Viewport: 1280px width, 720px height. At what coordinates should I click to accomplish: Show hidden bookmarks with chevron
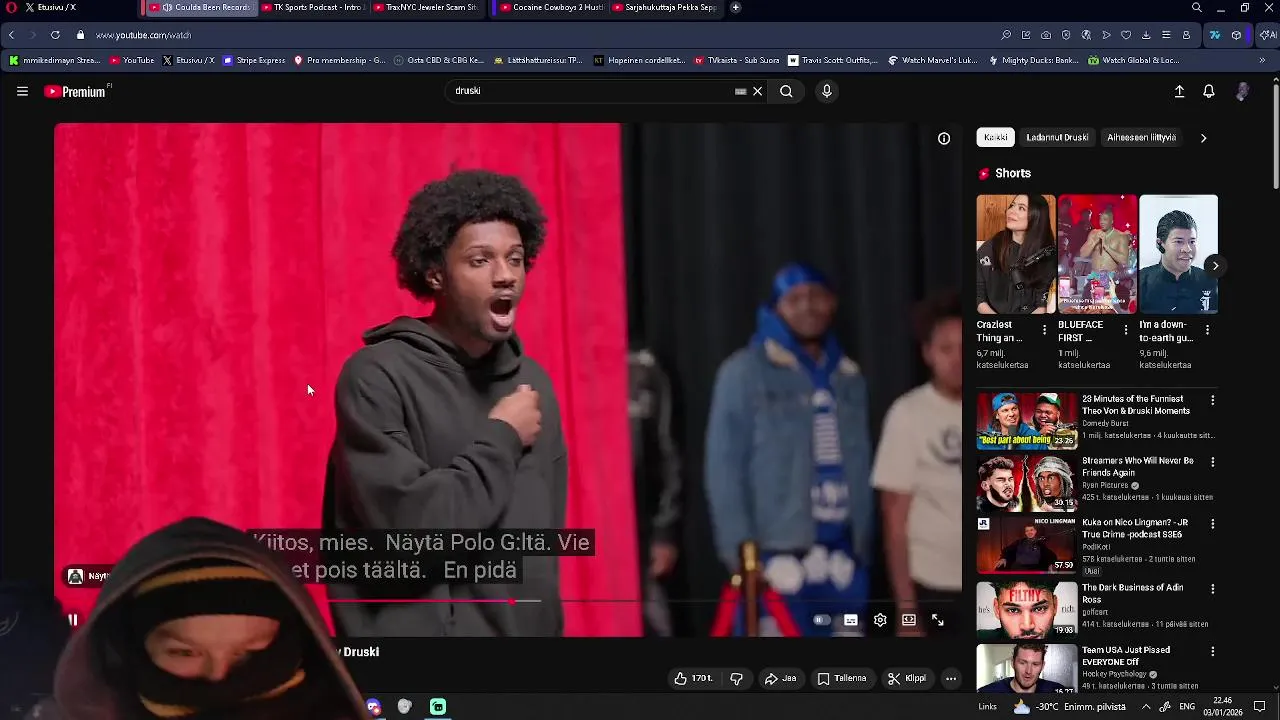click(x=1262, y=60)
